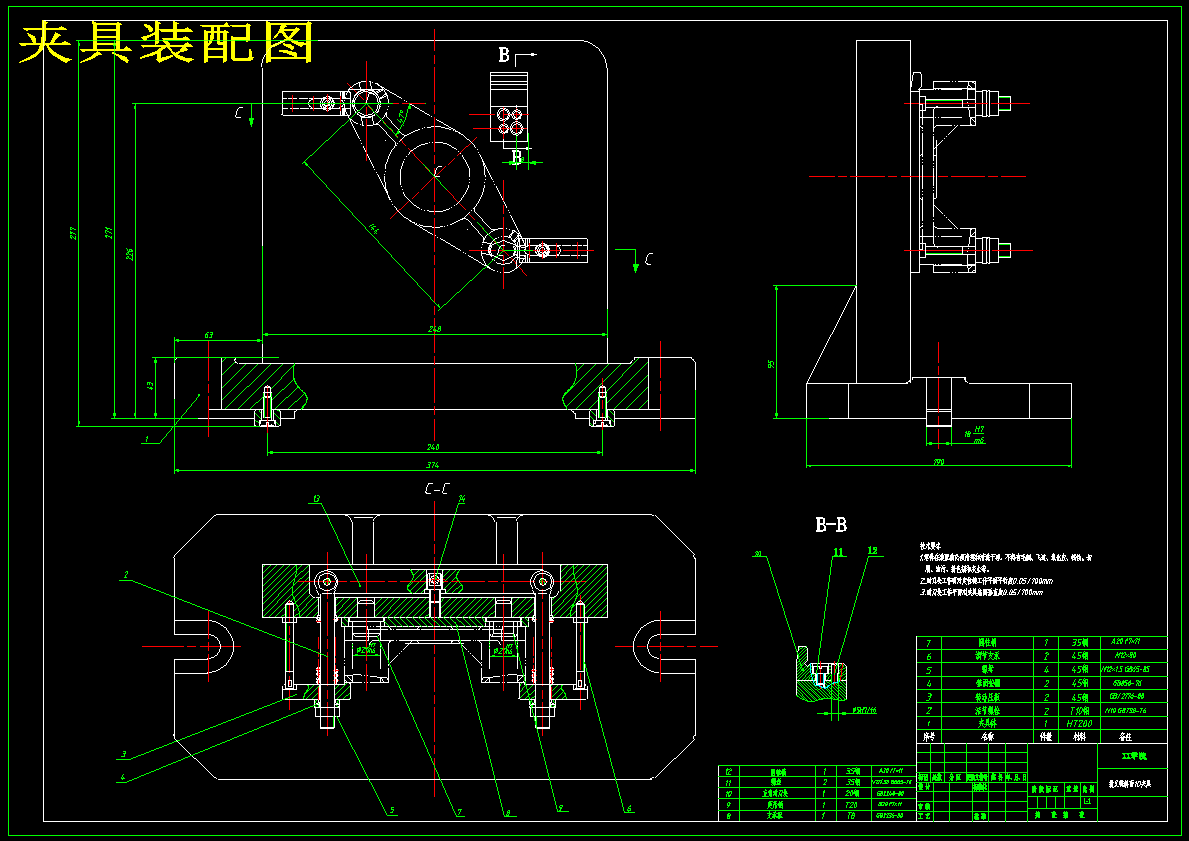Click the 备注 header cell in parts table

[1132, 736]
